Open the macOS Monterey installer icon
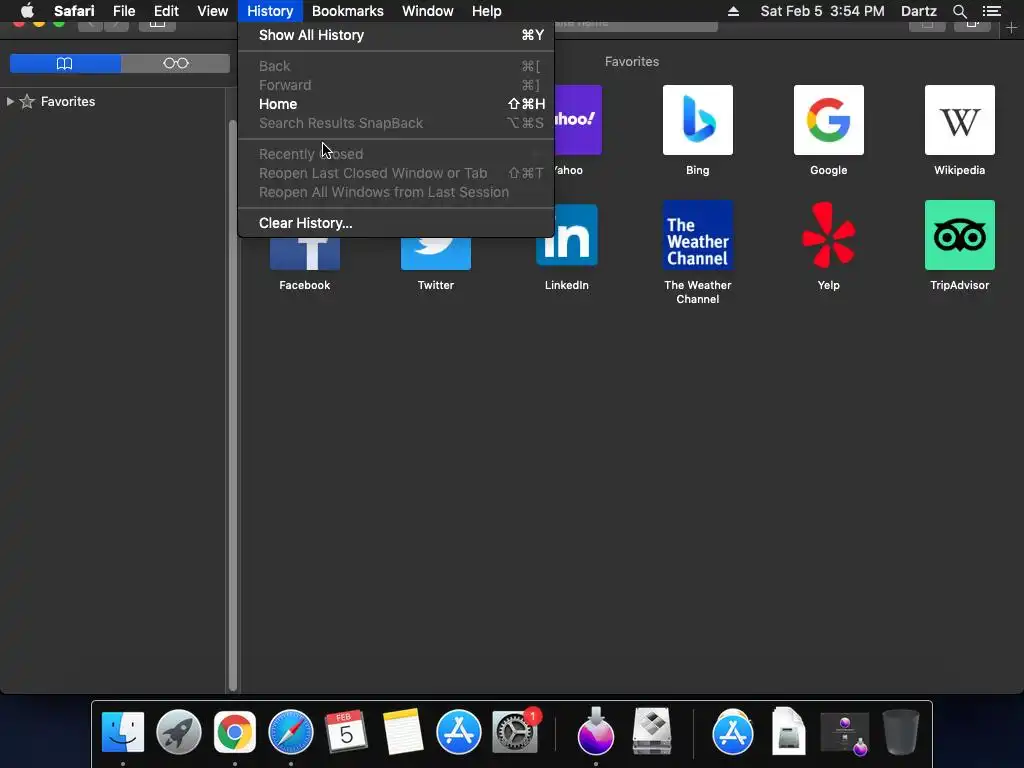The width and height of the screenshot is (1024, 768). 596,731
